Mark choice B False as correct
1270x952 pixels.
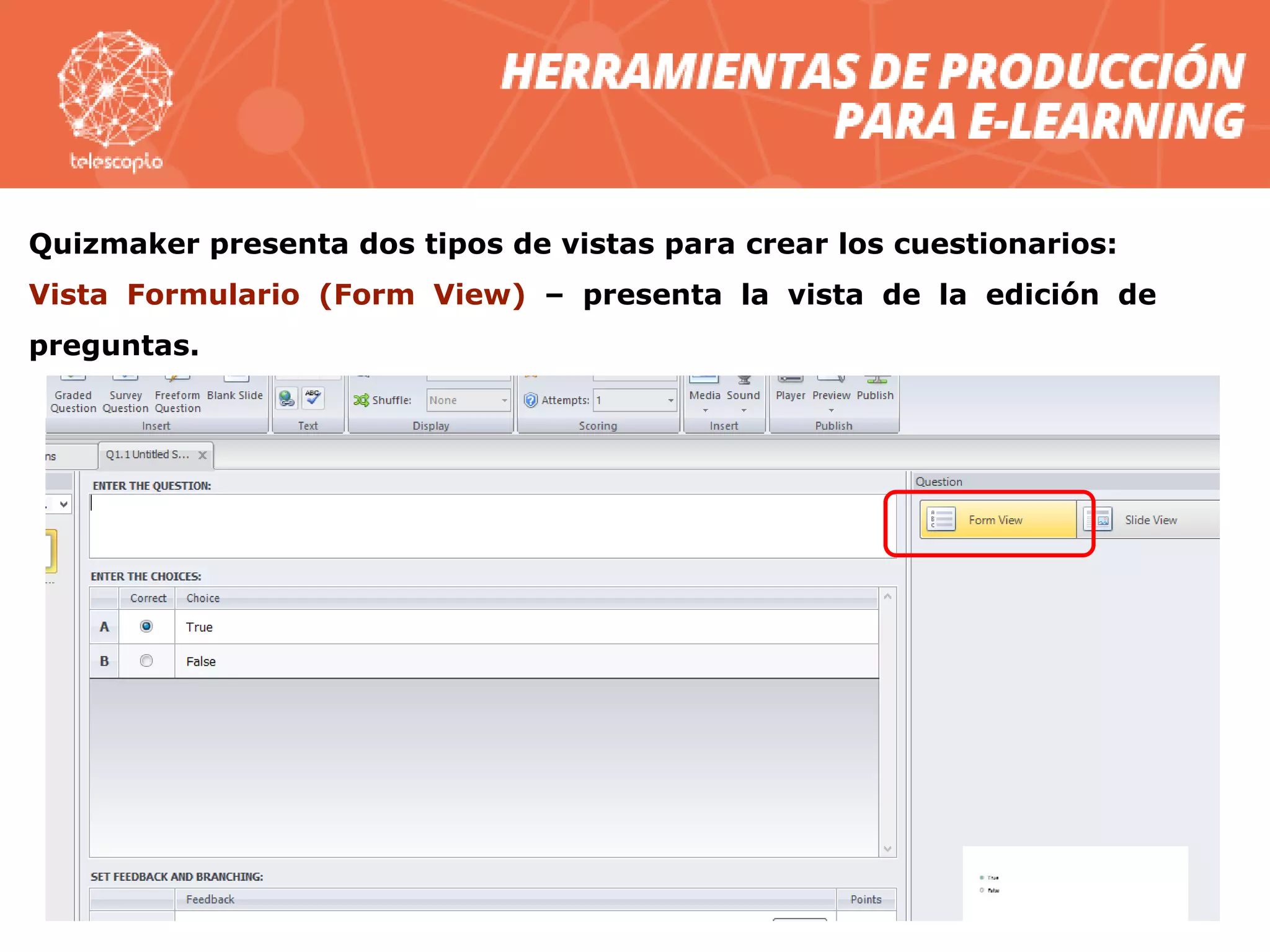[146, 661]
